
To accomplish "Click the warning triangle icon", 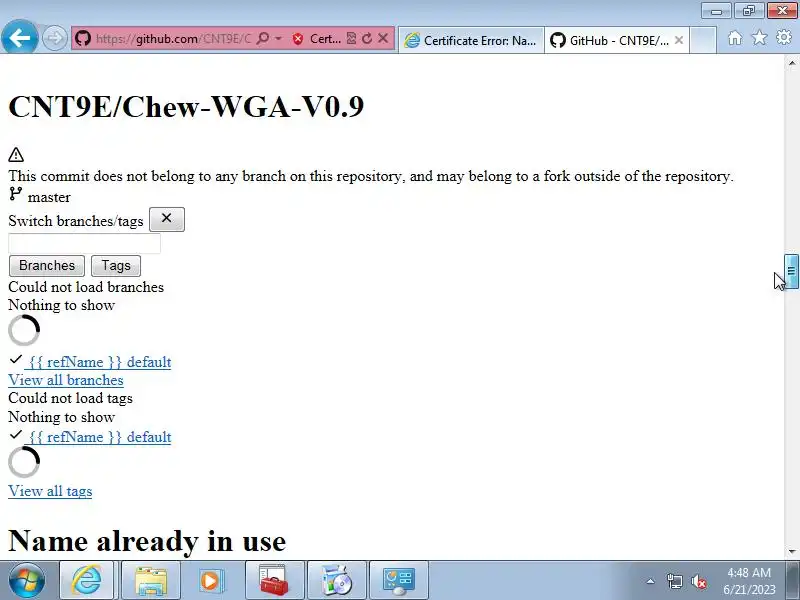I will 16,155.
